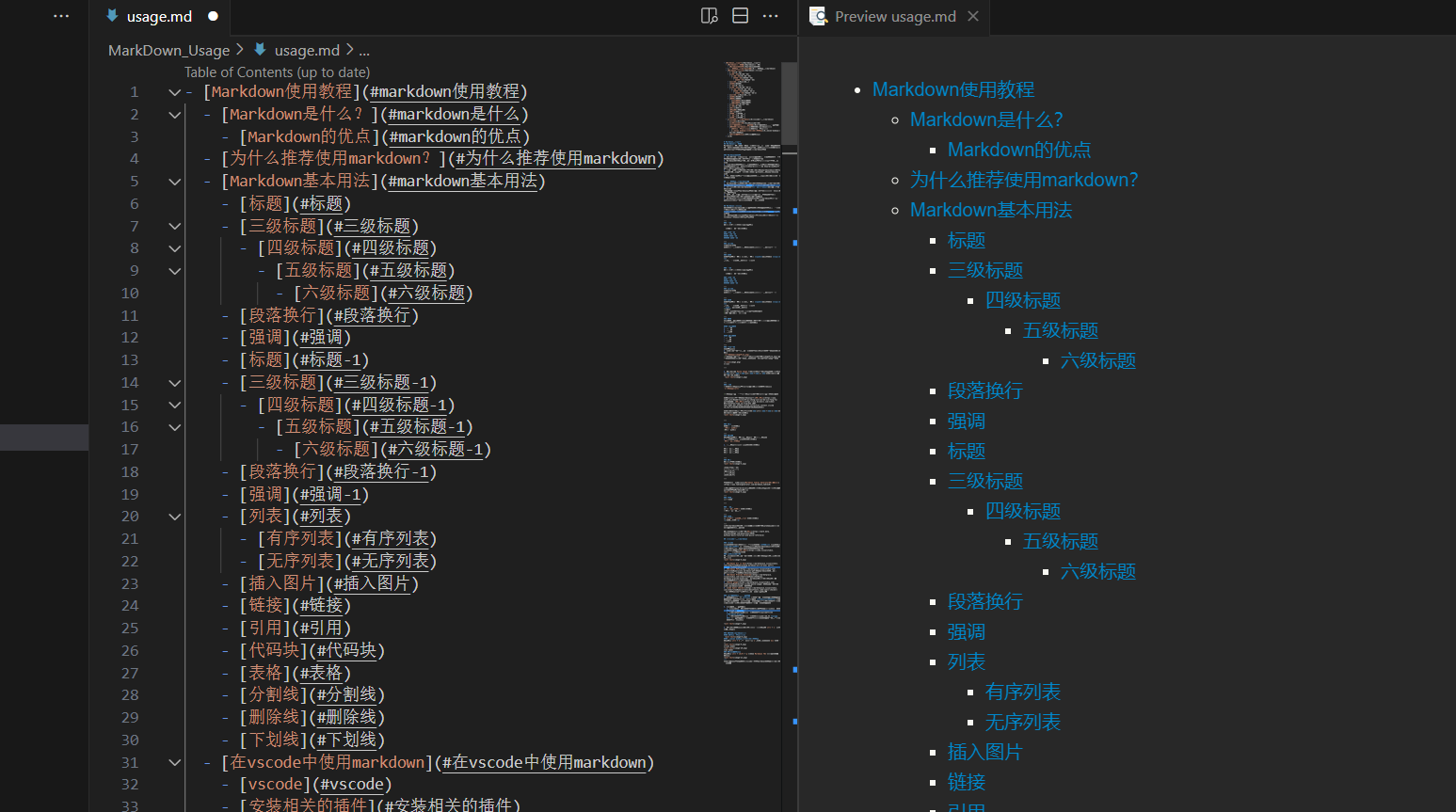Open Markdown基本用法 preview link

tap(991, 210)
